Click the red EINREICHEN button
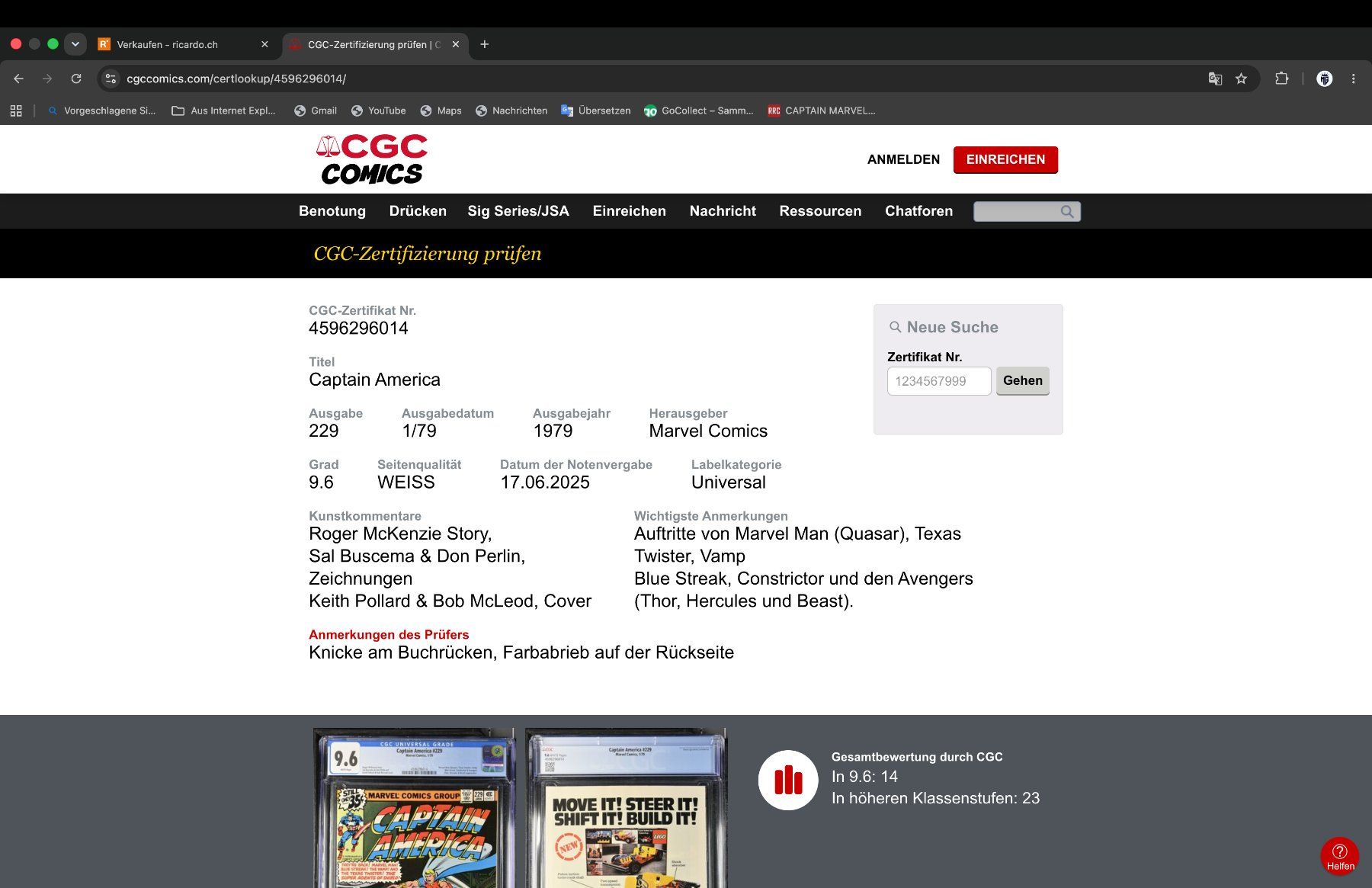The image size is (1372, 888). click(1005, 159)
